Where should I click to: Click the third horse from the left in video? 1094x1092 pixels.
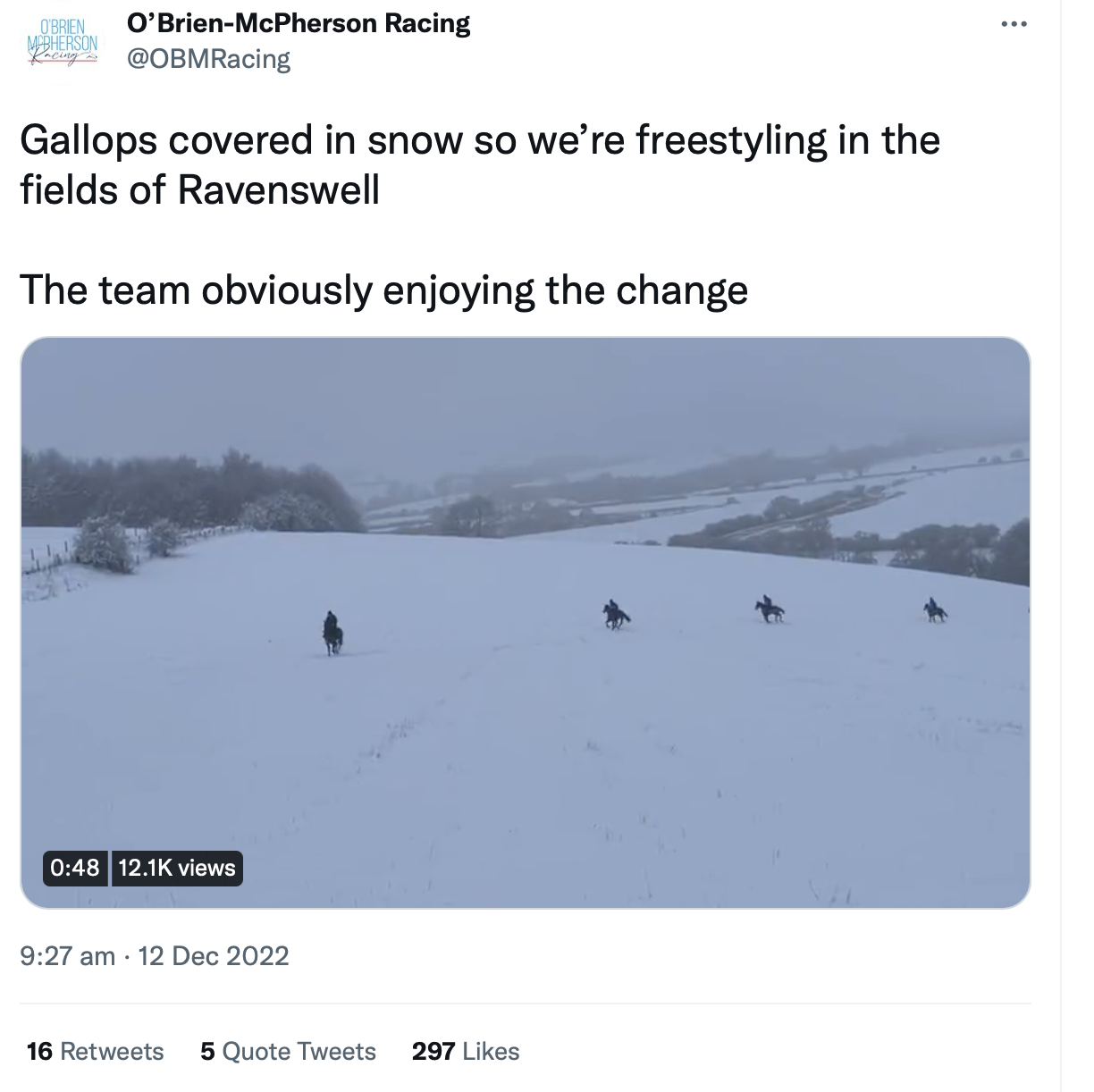tap(769, 609)
